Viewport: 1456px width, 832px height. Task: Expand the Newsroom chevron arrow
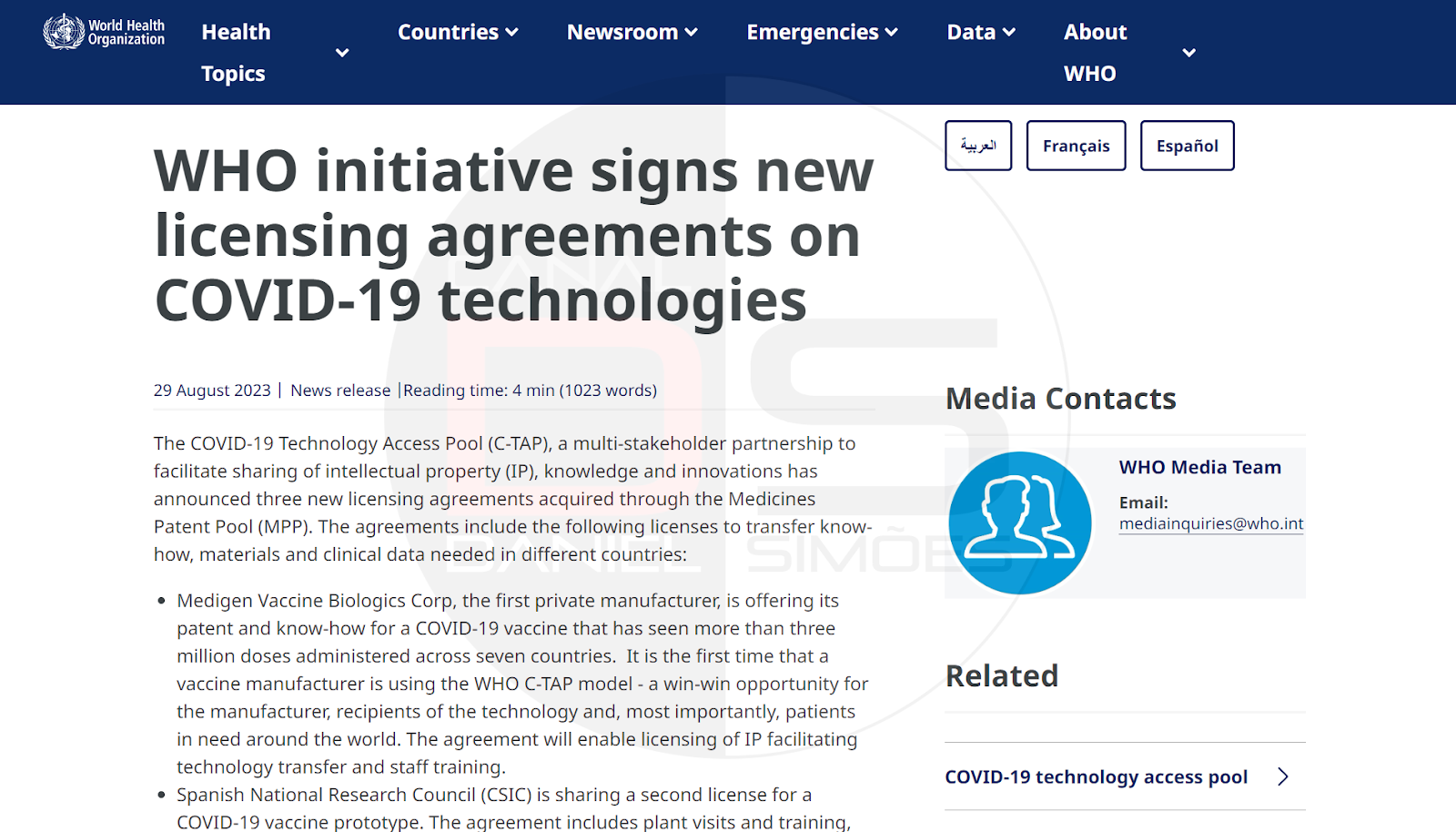(692, 33)
